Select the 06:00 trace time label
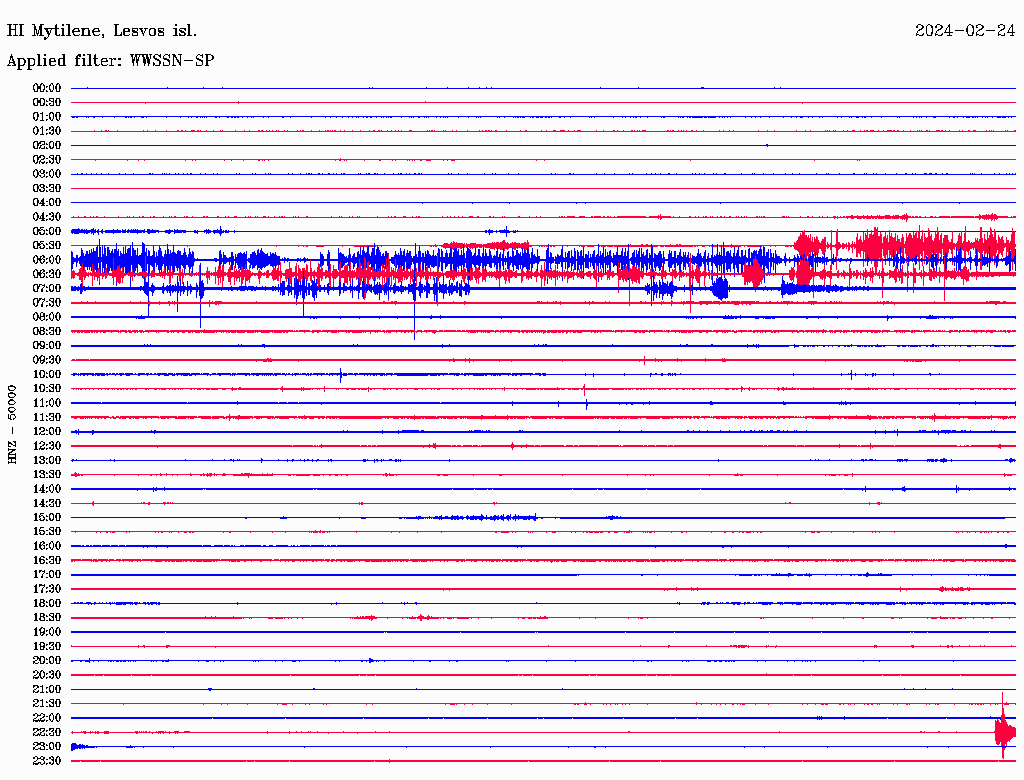Screen dimensions: 1024x780 pos(47,259)
